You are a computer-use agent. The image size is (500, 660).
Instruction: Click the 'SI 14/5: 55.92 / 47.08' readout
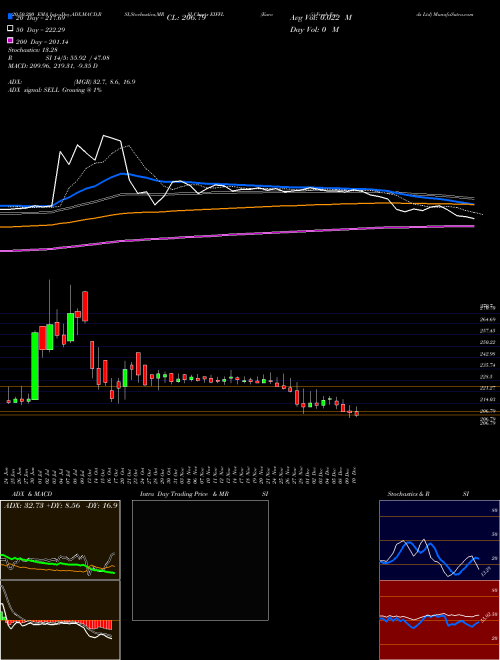click(75, 58)
